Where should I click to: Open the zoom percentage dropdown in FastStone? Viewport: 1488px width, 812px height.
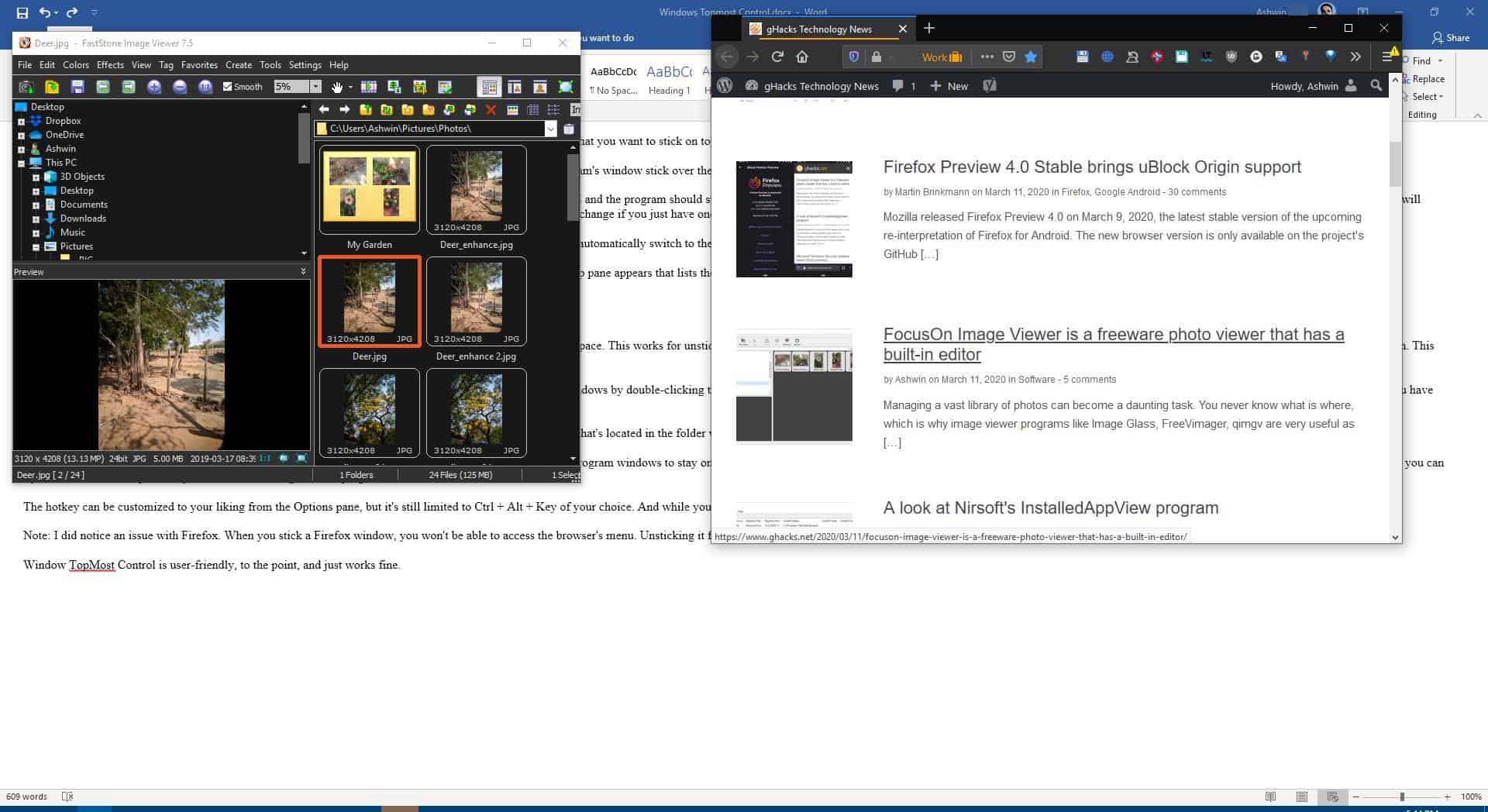(314, 87)
